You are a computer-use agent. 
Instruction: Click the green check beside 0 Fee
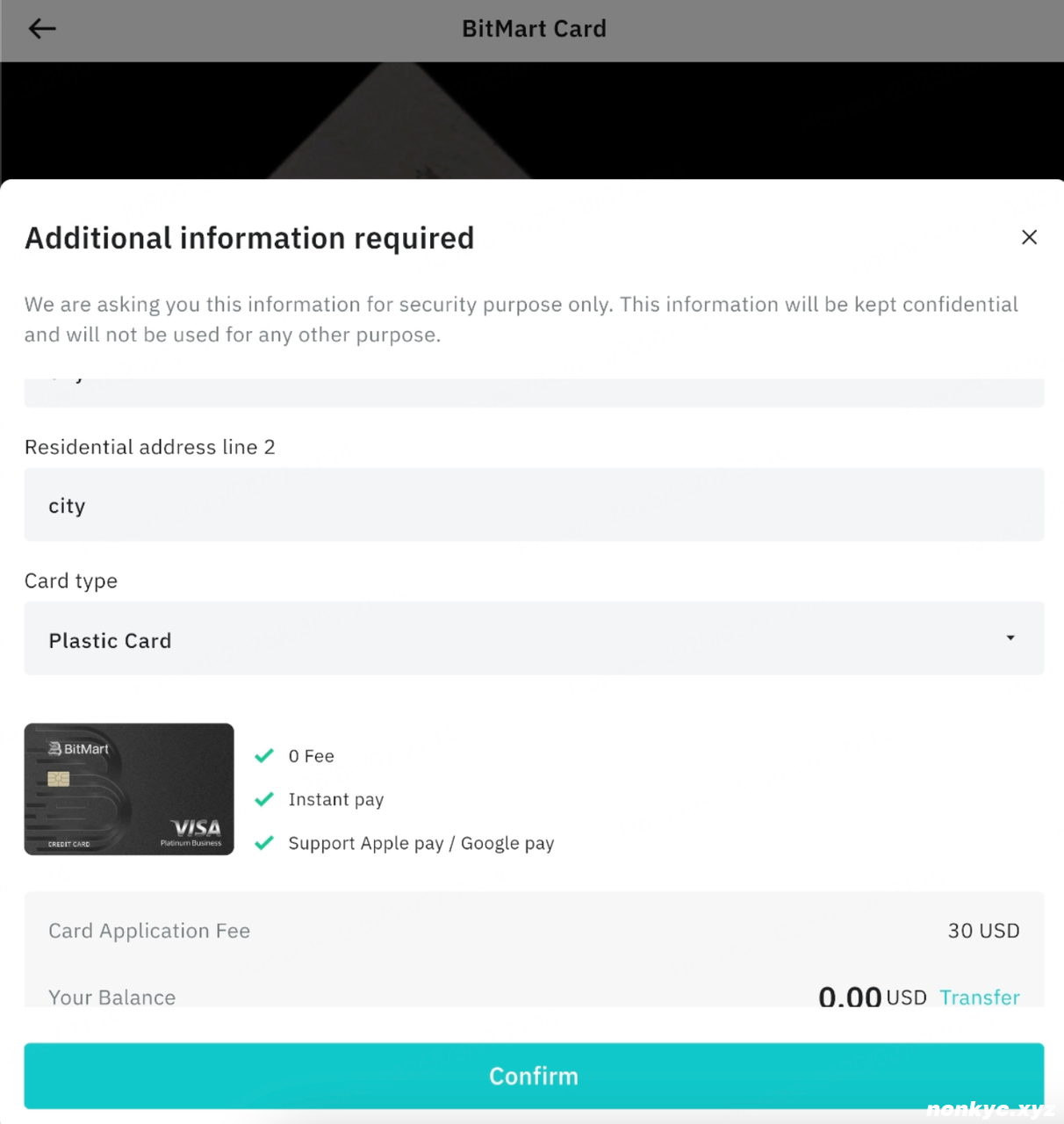(264, 755)
